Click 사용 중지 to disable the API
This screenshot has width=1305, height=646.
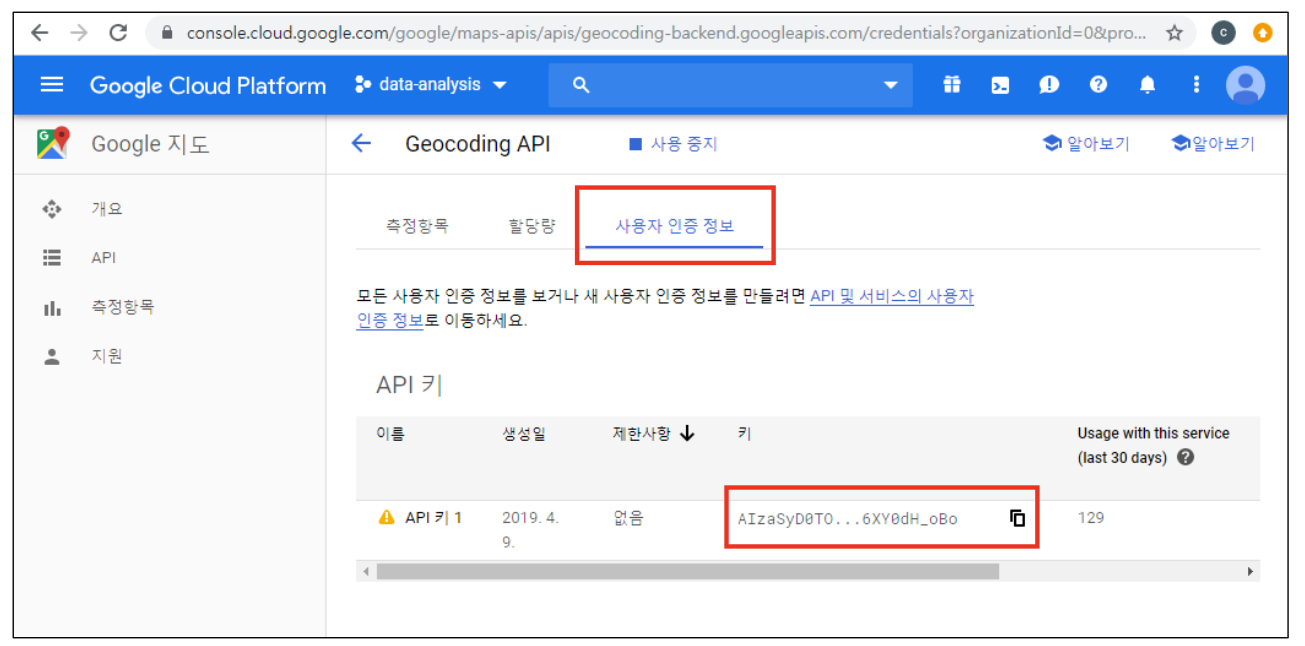pyautogui.click(x=673, y=144)
